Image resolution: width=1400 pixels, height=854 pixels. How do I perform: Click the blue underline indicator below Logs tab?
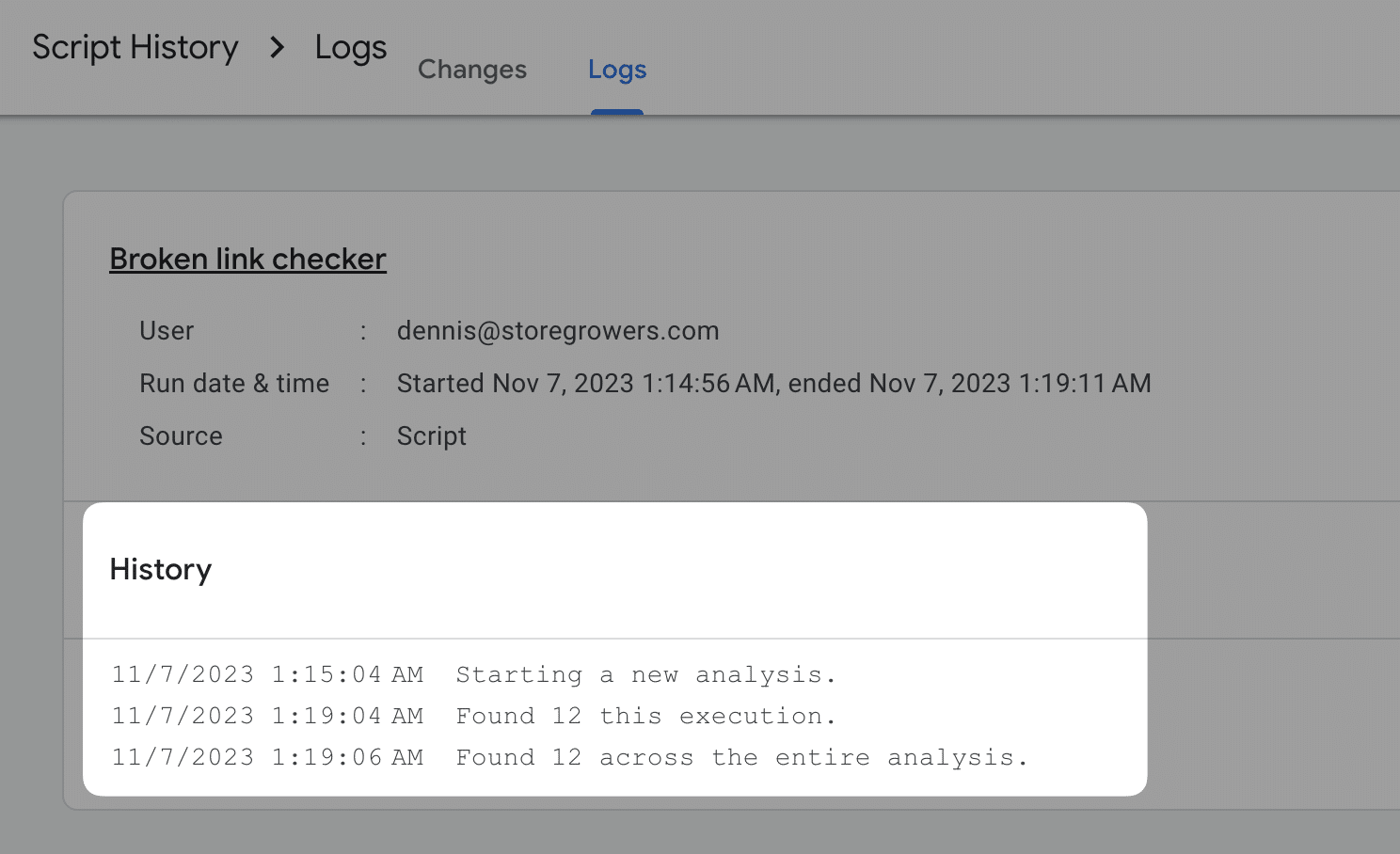click(617, 112)
